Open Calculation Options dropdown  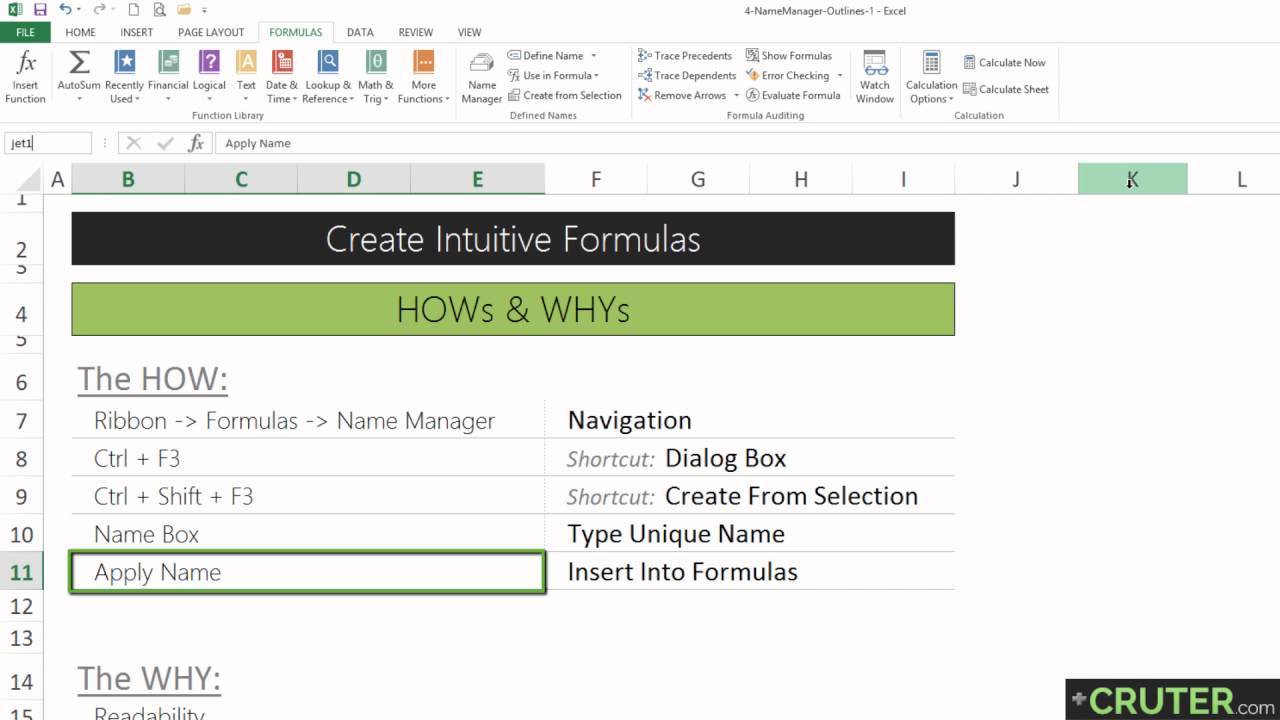[x=931, y=78]
